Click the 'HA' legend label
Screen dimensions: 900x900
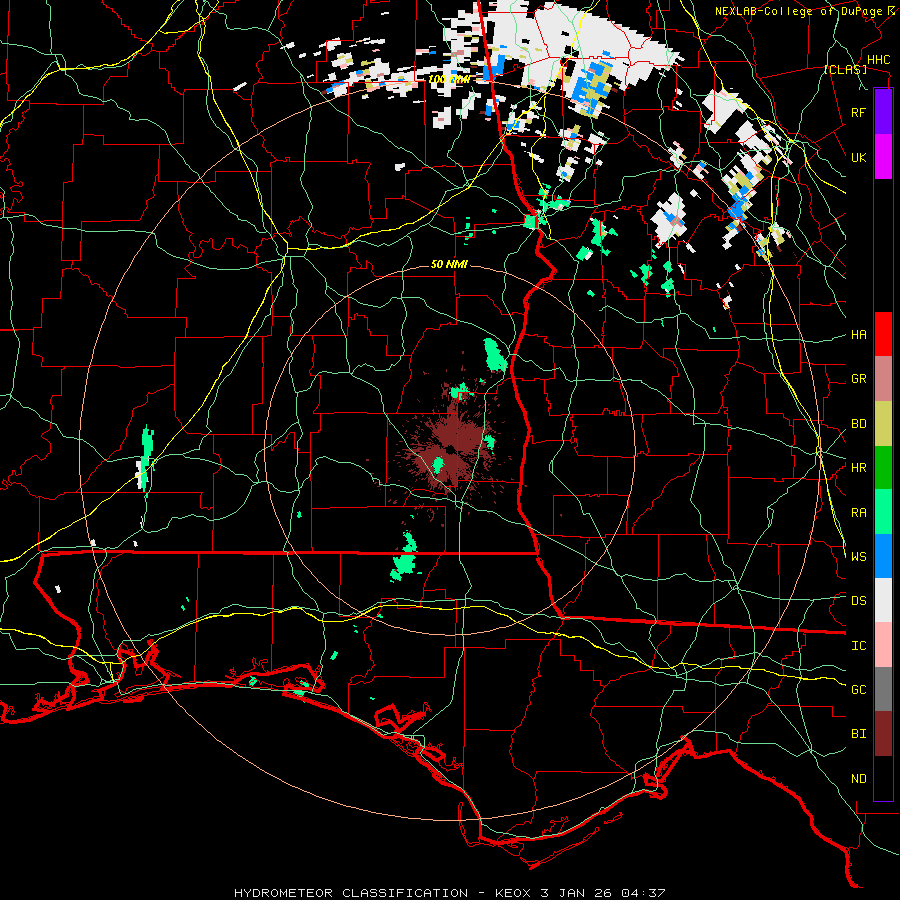[x=858, y=335]
